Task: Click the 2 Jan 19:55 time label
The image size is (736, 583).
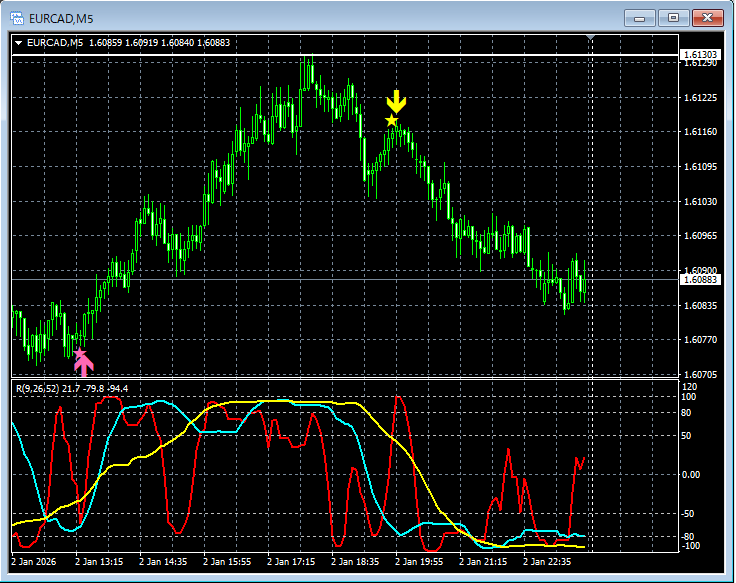Action: (419, 562)
